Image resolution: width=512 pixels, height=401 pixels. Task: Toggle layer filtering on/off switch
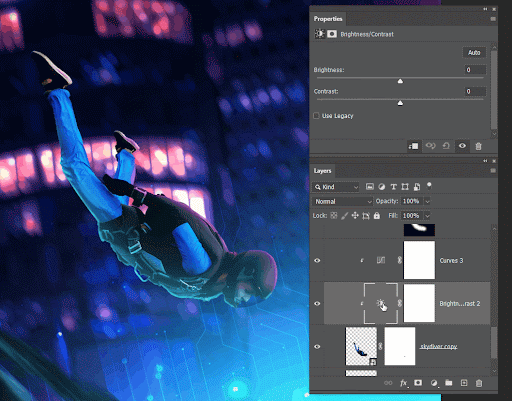coord(429,186)
